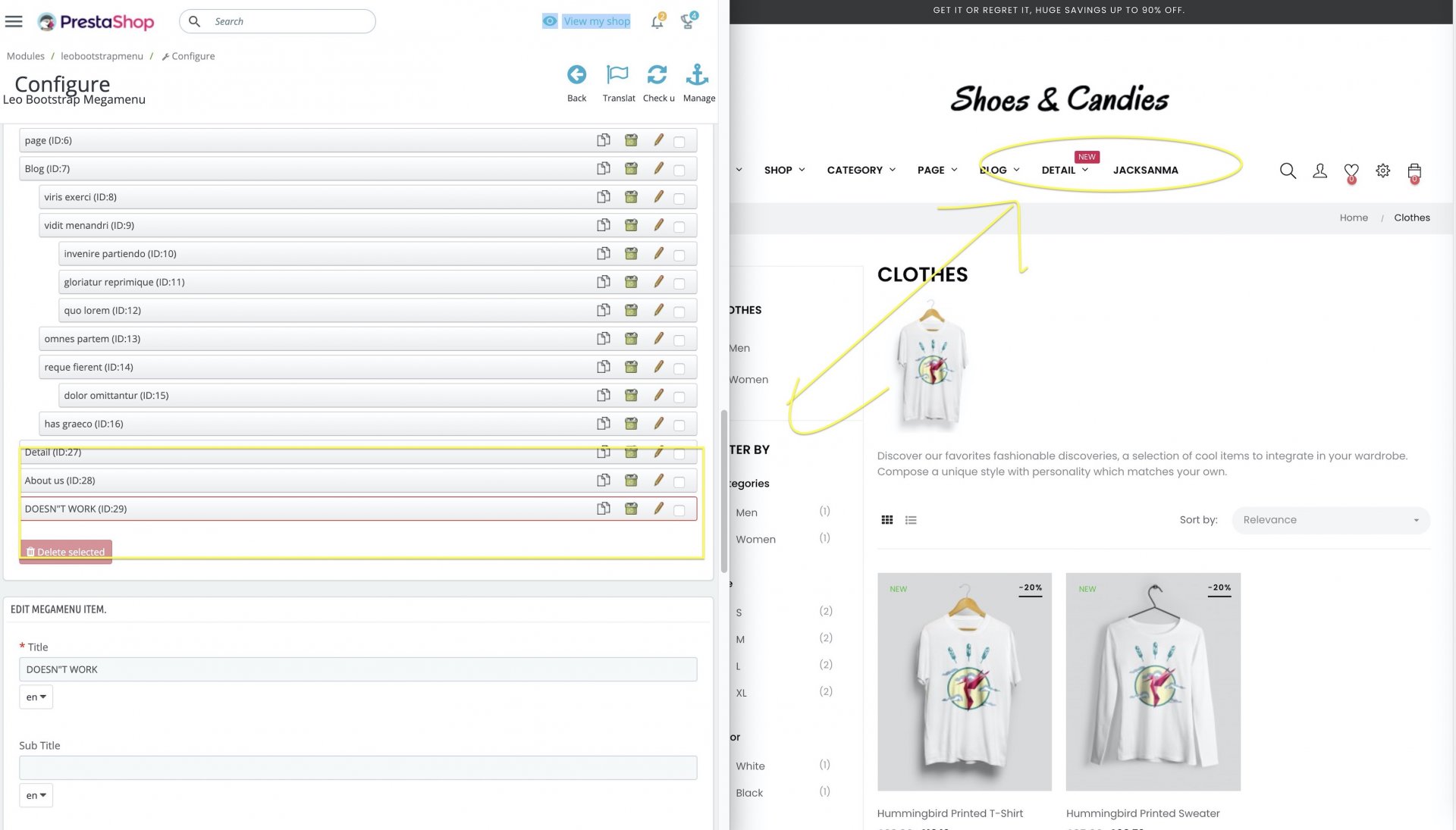Click the duplicate icon for About us (ID:28)
The image size is (1456, 830).
[x=603, y=480]
